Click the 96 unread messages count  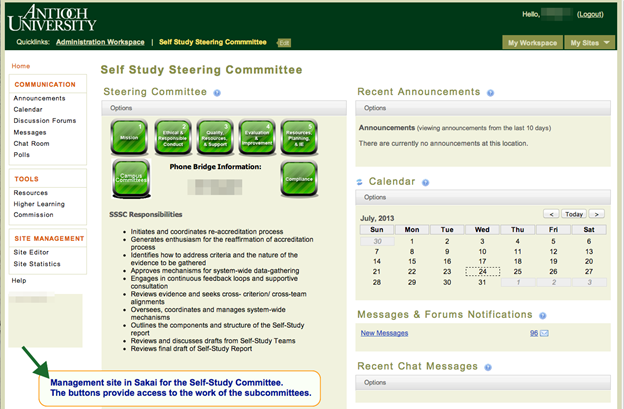[534, 333]
